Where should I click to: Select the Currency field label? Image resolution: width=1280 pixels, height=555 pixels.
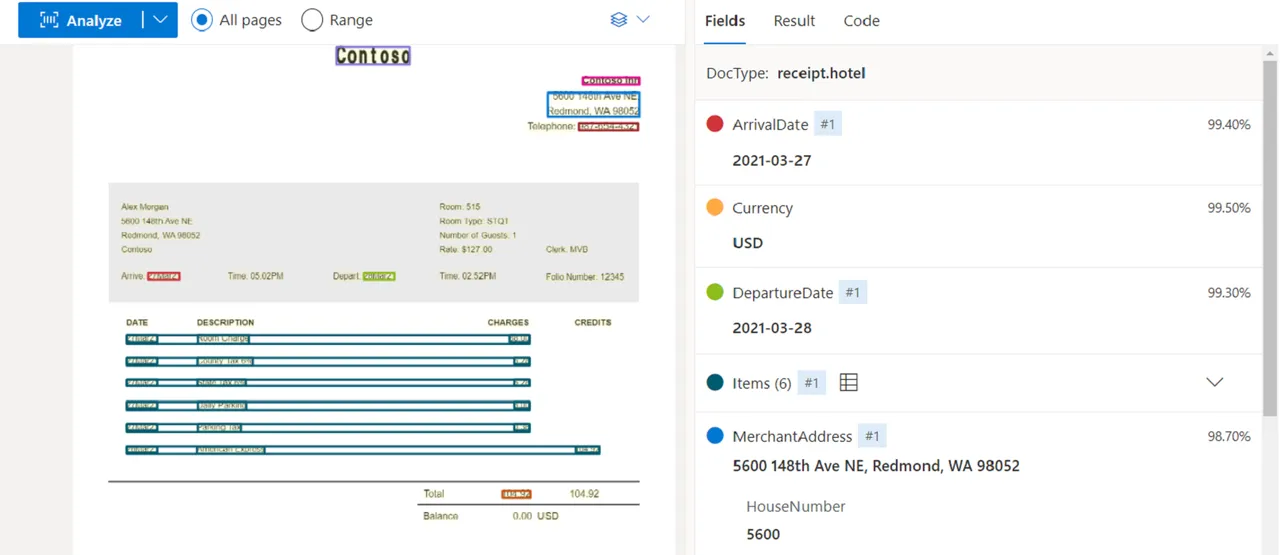tap(762, 208)
